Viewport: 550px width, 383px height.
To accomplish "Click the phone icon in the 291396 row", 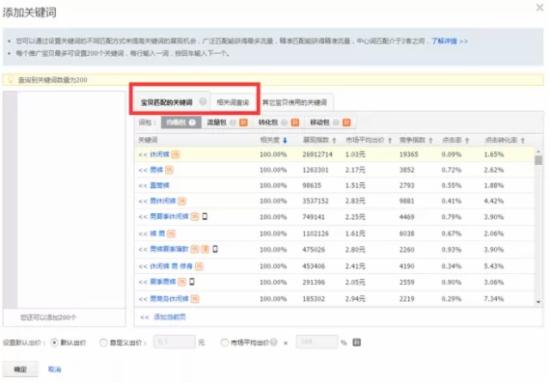I will (x=192, y=281).
